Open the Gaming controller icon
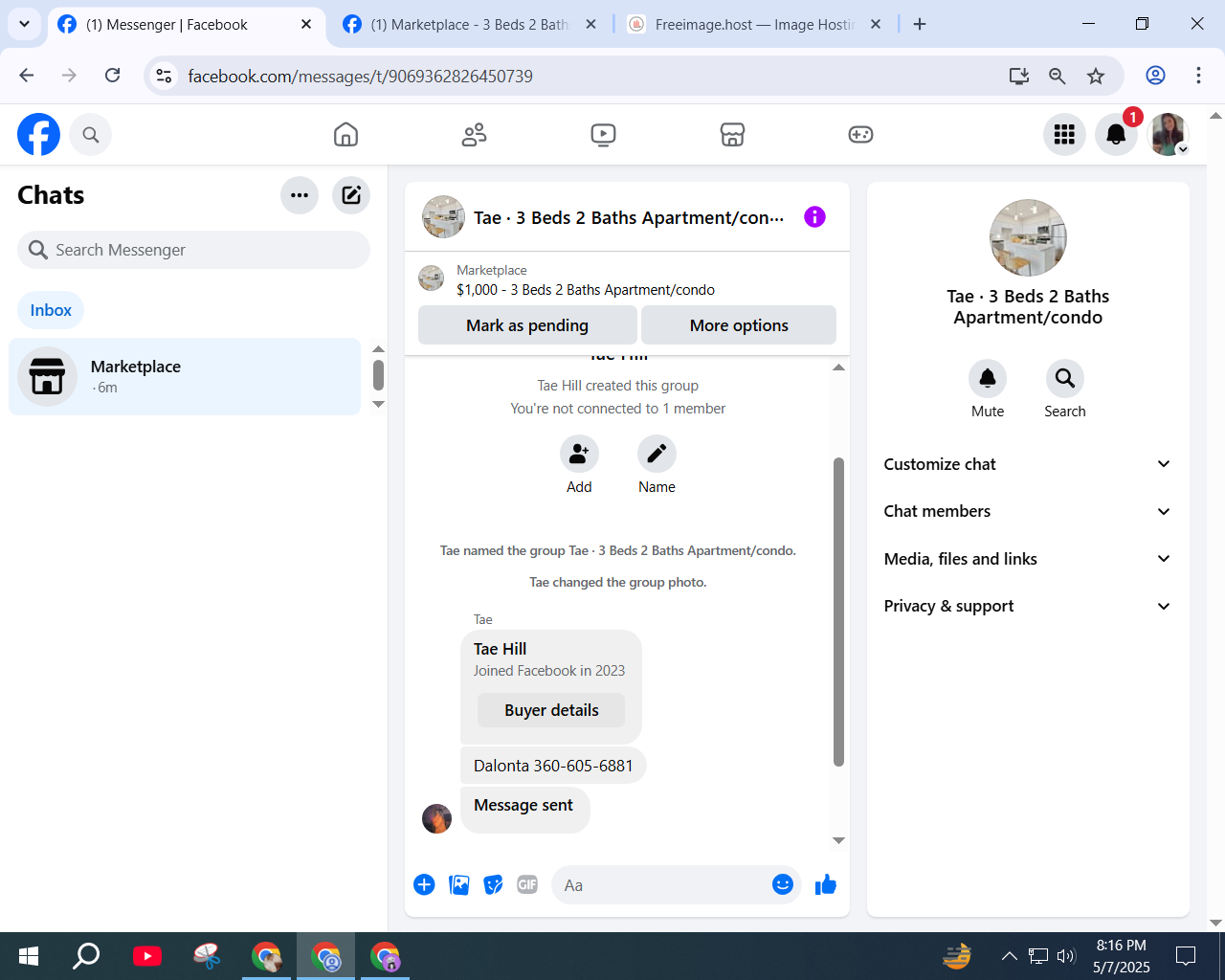The width and height of the screenshot is (1225, 980). pos(860,135)
